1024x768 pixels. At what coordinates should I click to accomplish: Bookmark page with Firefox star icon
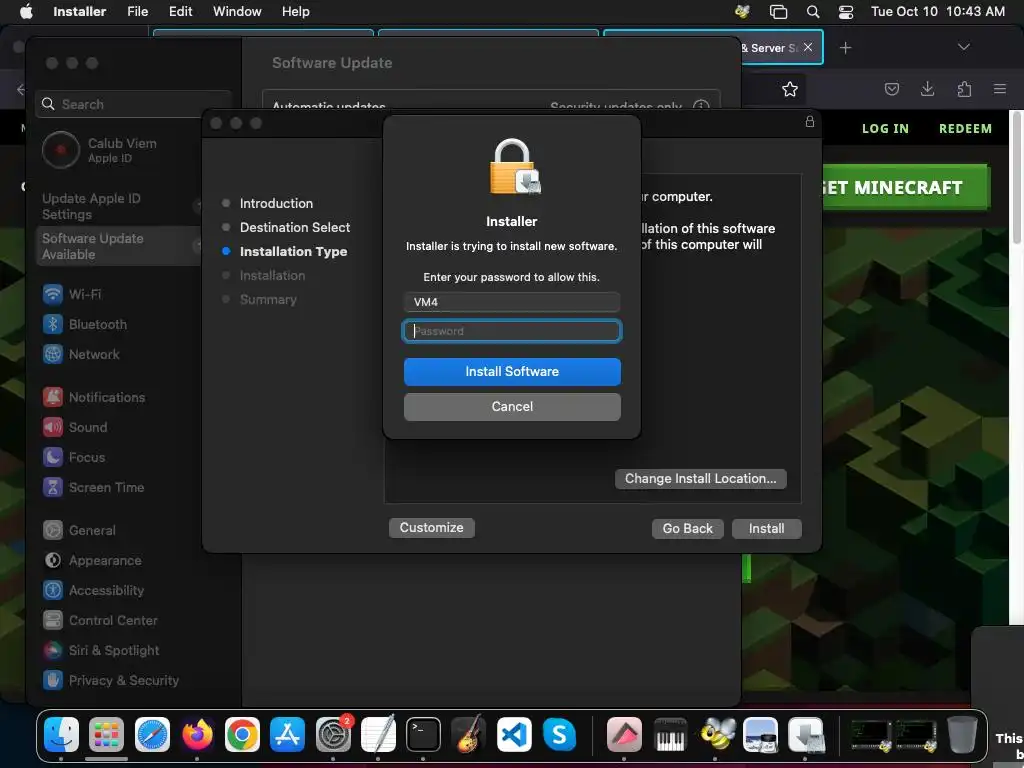[790, 89]
